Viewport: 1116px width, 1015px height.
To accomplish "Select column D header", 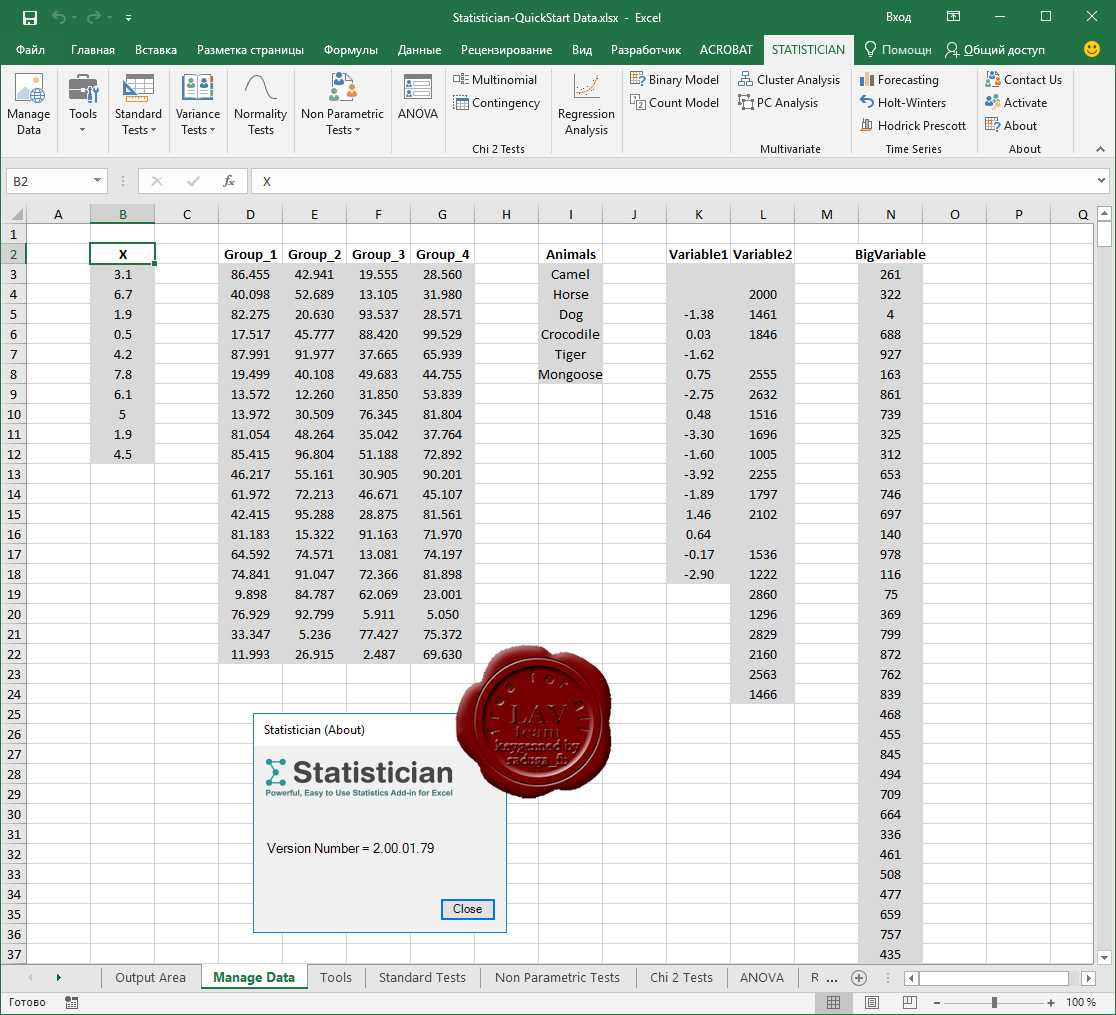I will tap(250, 214).
